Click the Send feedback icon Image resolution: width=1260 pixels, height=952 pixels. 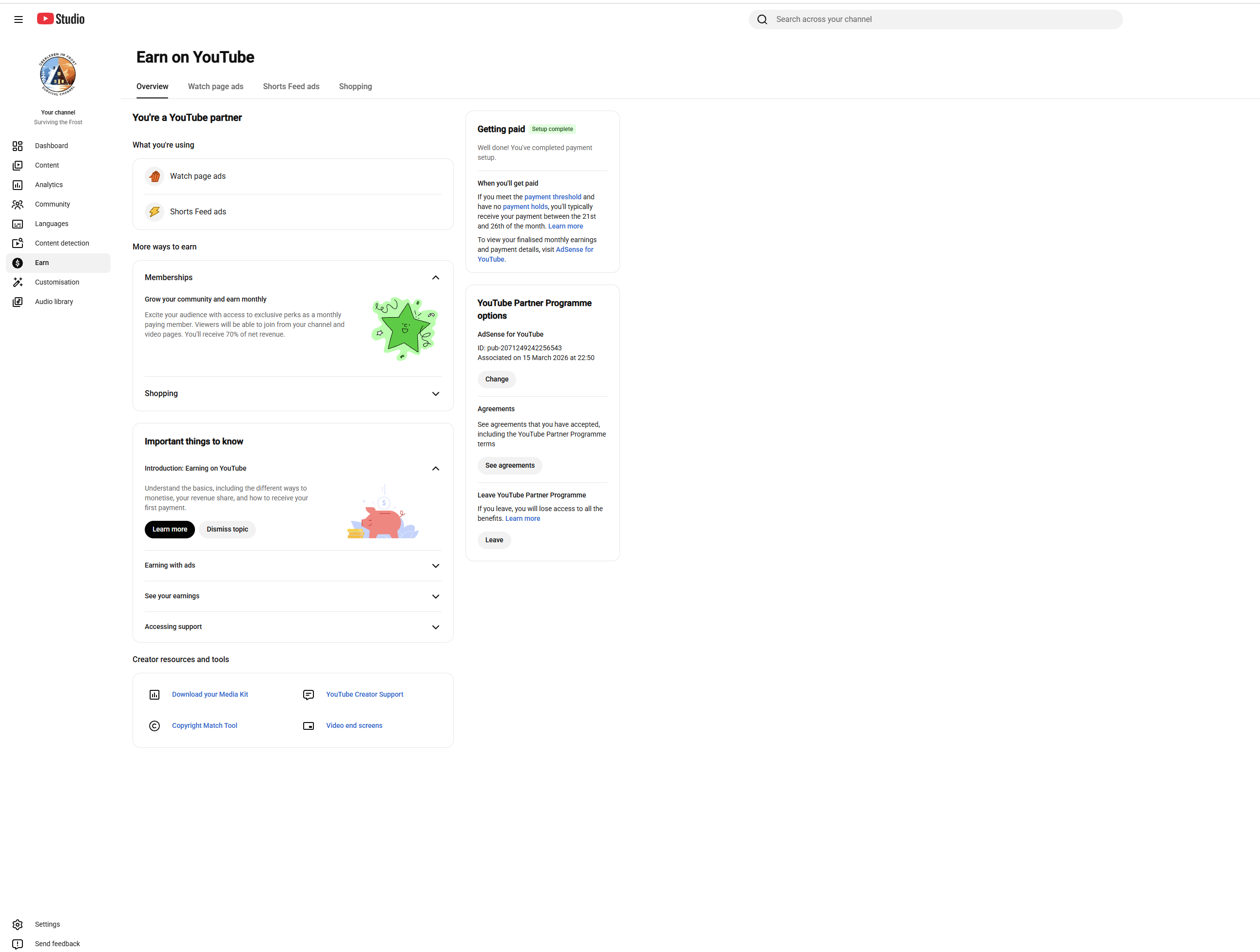click(18, 943)
